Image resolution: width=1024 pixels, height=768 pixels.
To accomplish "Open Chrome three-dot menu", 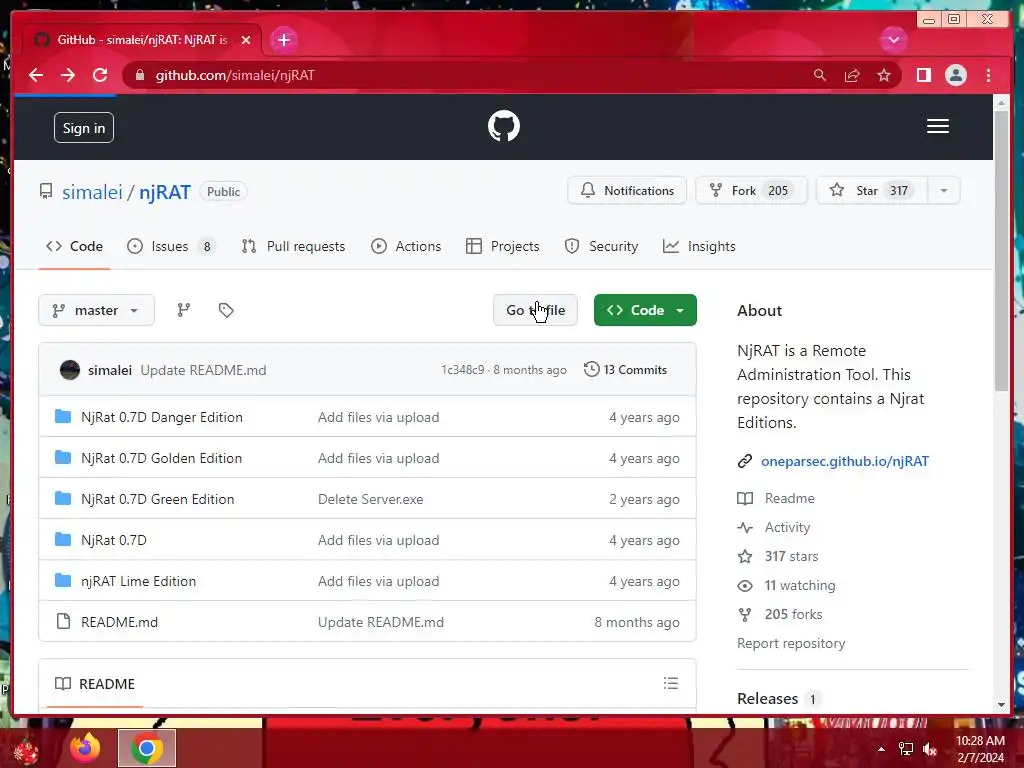I will coord(988,75).
